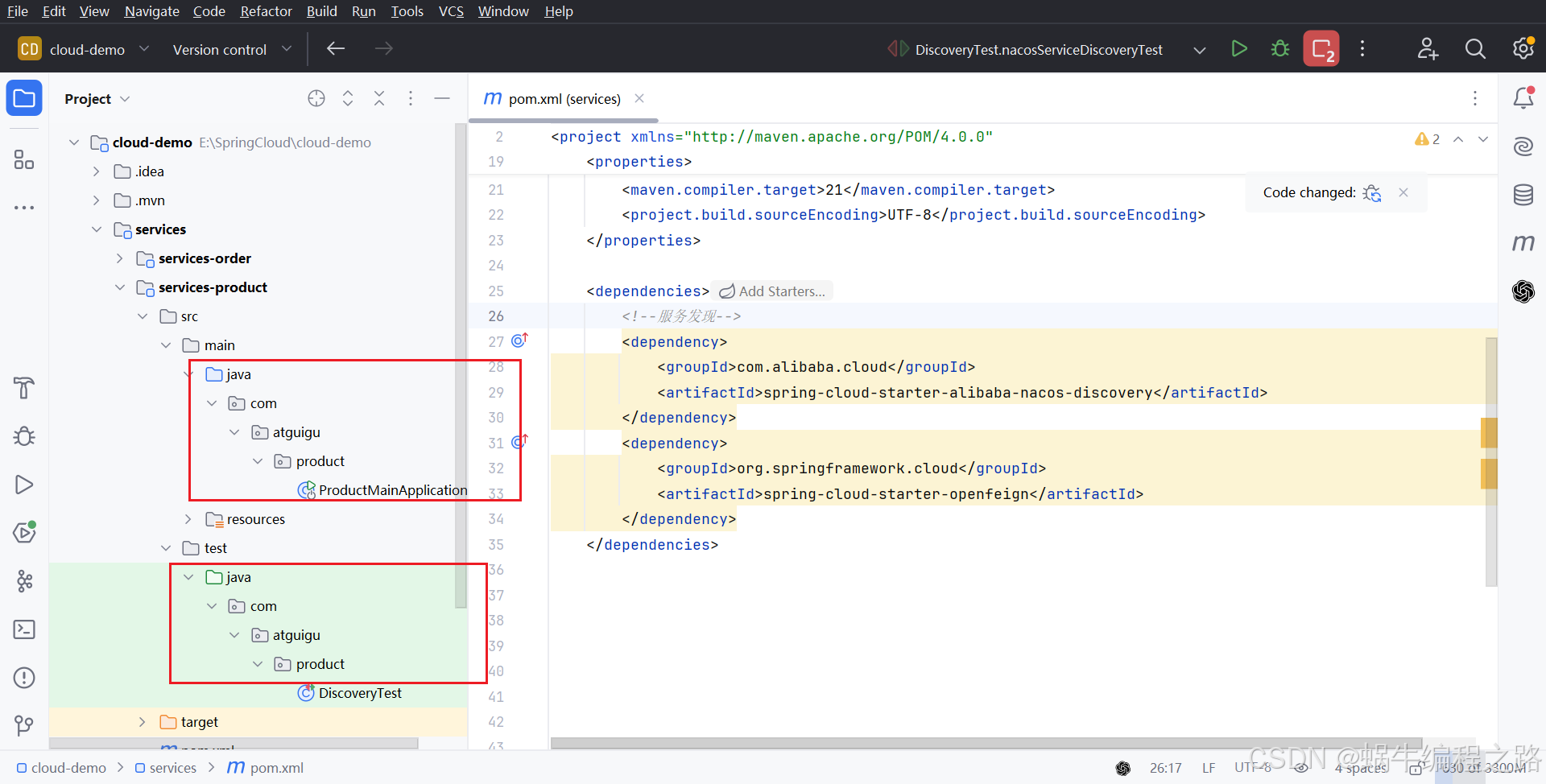Open the Version control dropdown
1546x784 pixels.
pos(232,49)
